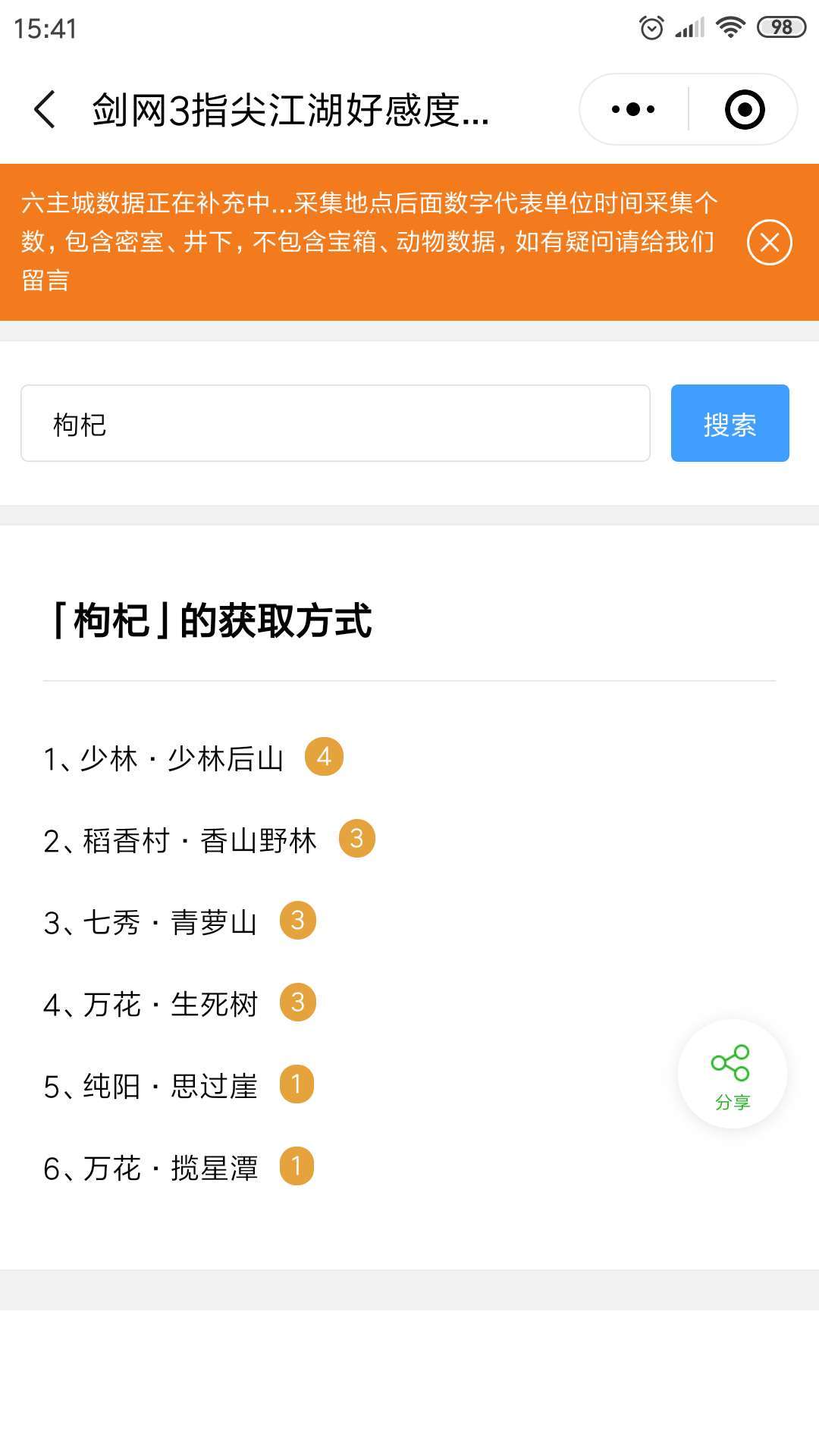Select 稻香村·香山野林 location entry
Viewport: 819px width, 1456px height.
pos(180,840)
